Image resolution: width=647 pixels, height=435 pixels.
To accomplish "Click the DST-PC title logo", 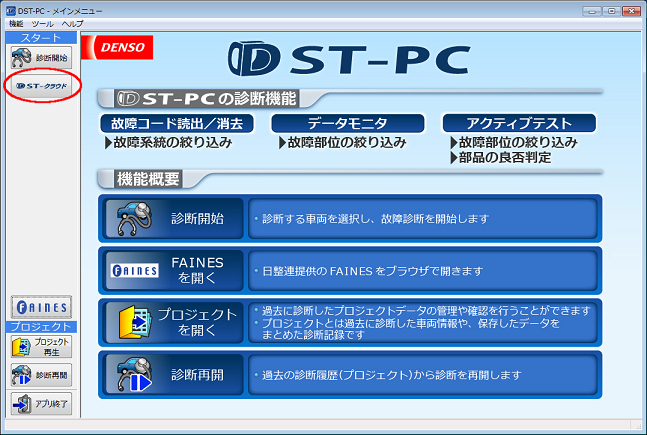I will [x=349, y=59].
